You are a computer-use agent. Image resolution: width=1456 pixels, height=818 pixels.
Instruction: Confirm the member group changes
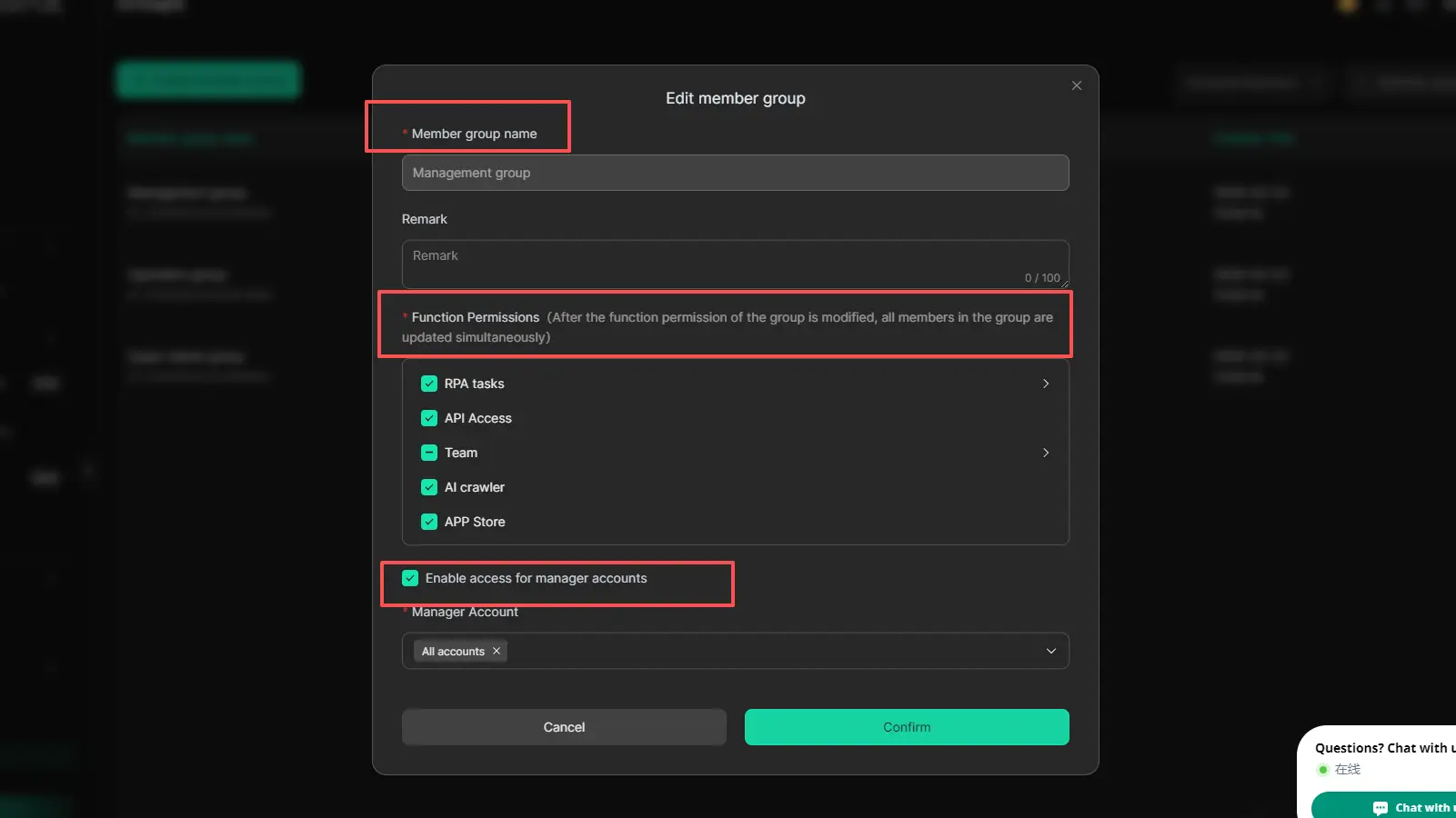[907, 727]
